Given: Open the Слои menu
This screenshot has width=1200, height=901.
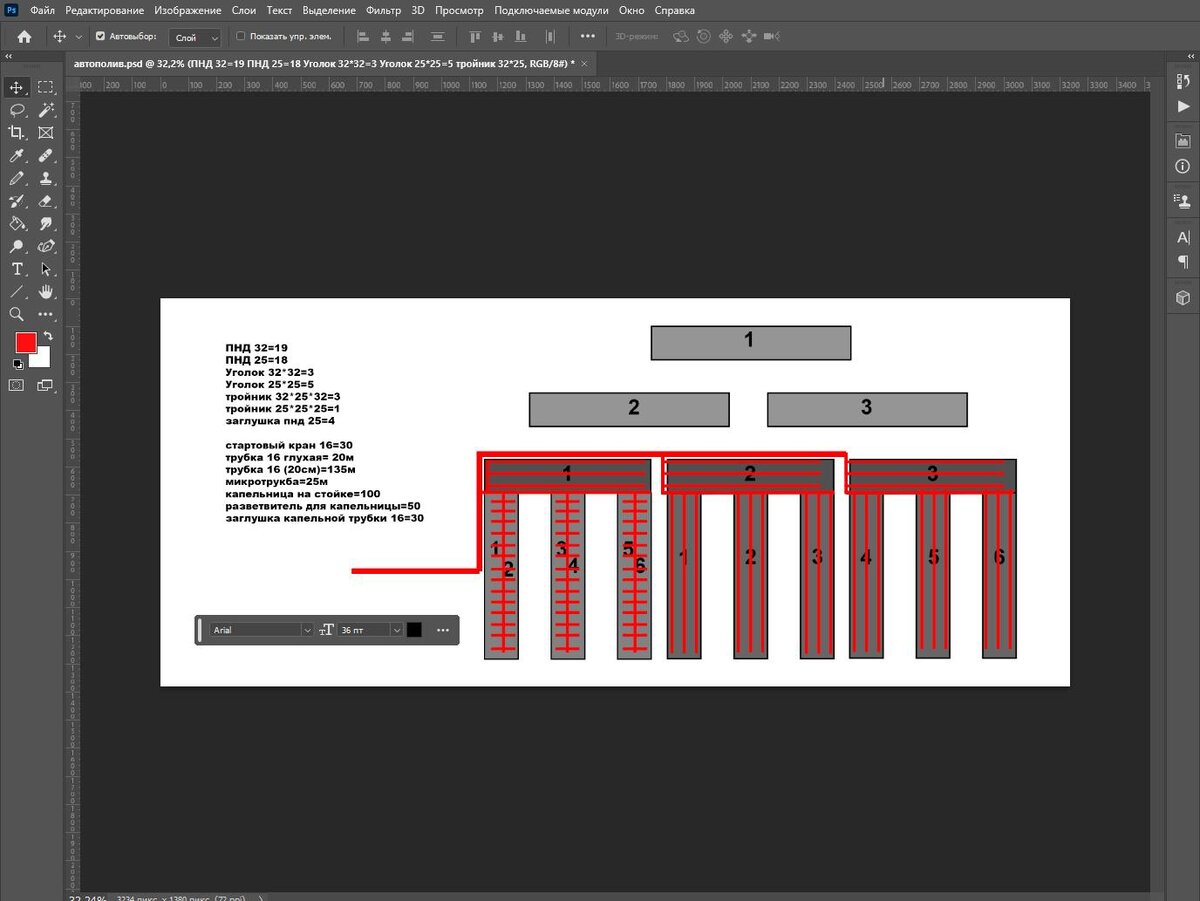Looking at the screenshot, I should click(245, 10).
